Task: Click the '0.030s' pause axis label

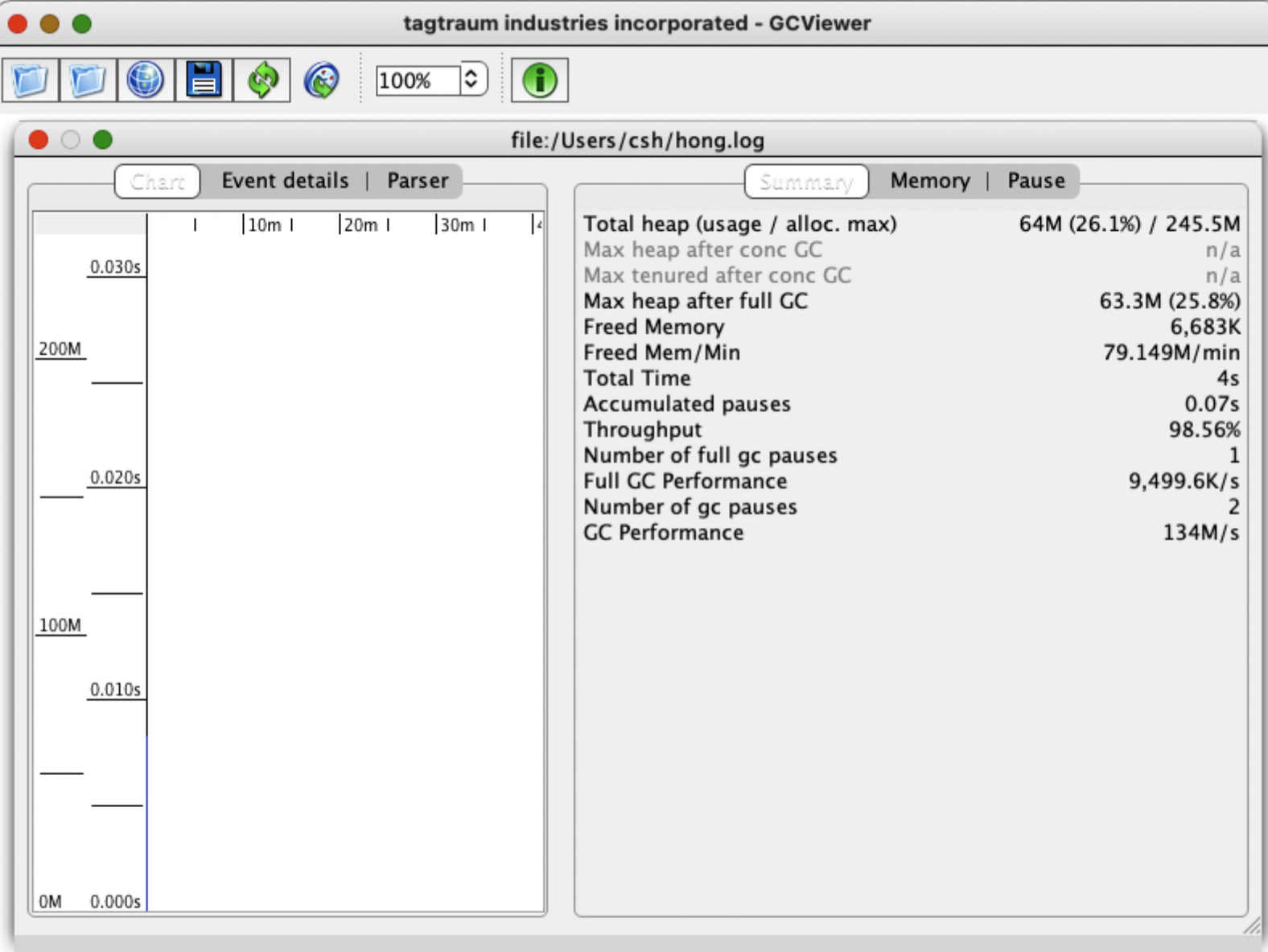Action: coord(115,266)
